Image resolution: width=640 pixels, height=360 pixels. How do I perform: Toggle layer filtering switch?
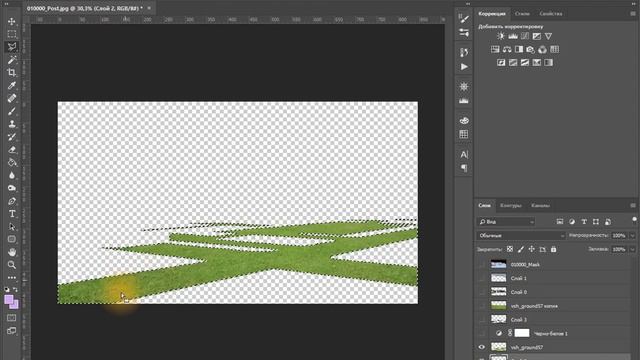pos(634,220)
